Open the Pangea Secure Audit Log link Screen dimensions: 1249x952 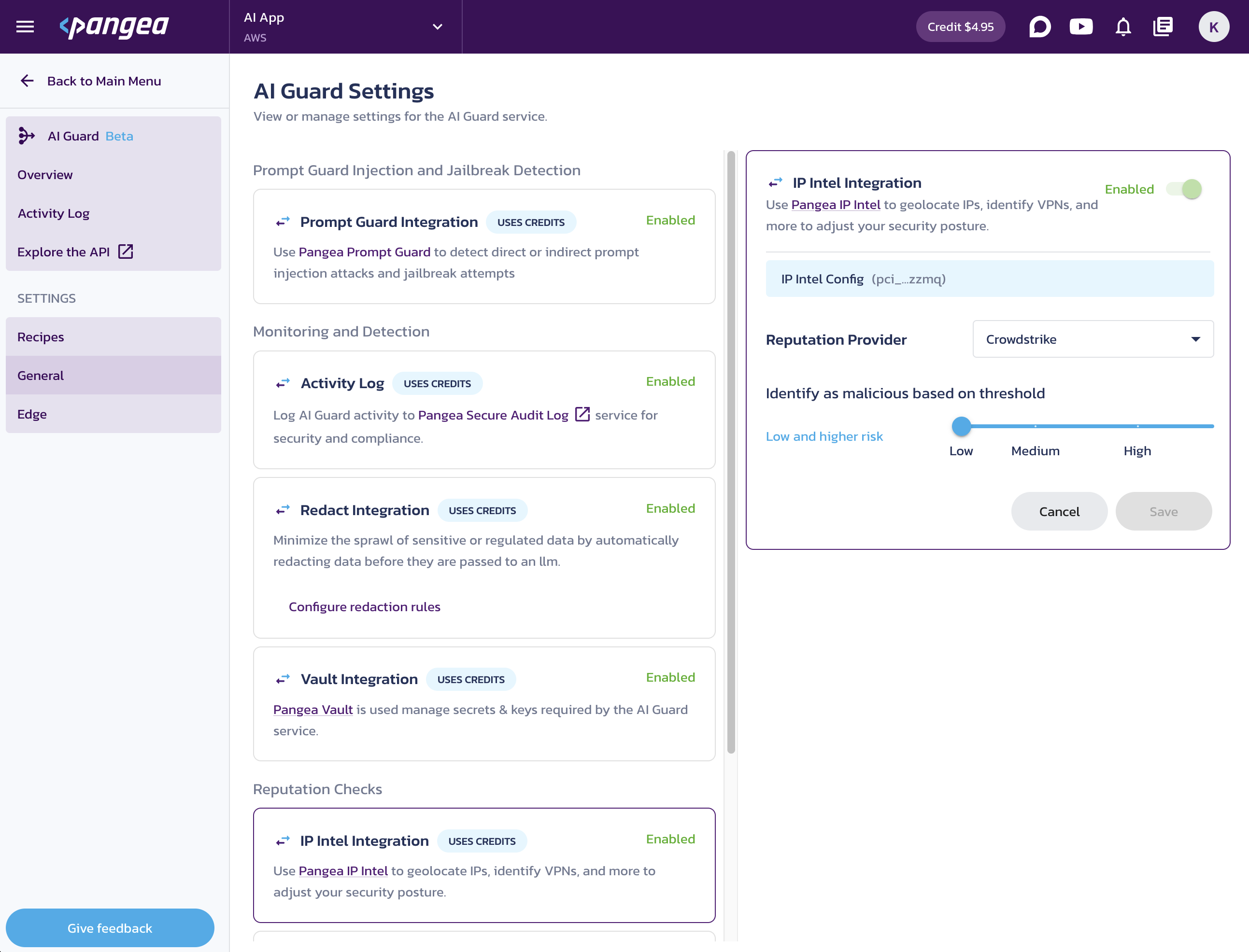tap(493, 415)
